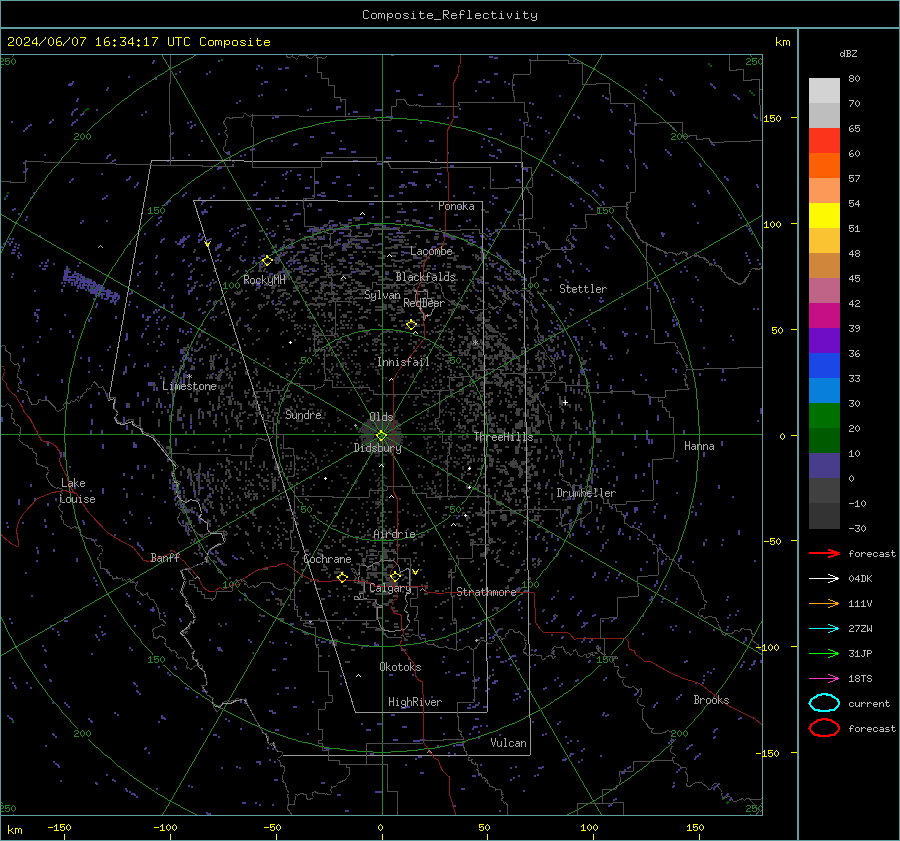This screenshot has width=900, height=841.
Task: Click the yellow diamond marker below RedDeer
Action: pos(411,325)
